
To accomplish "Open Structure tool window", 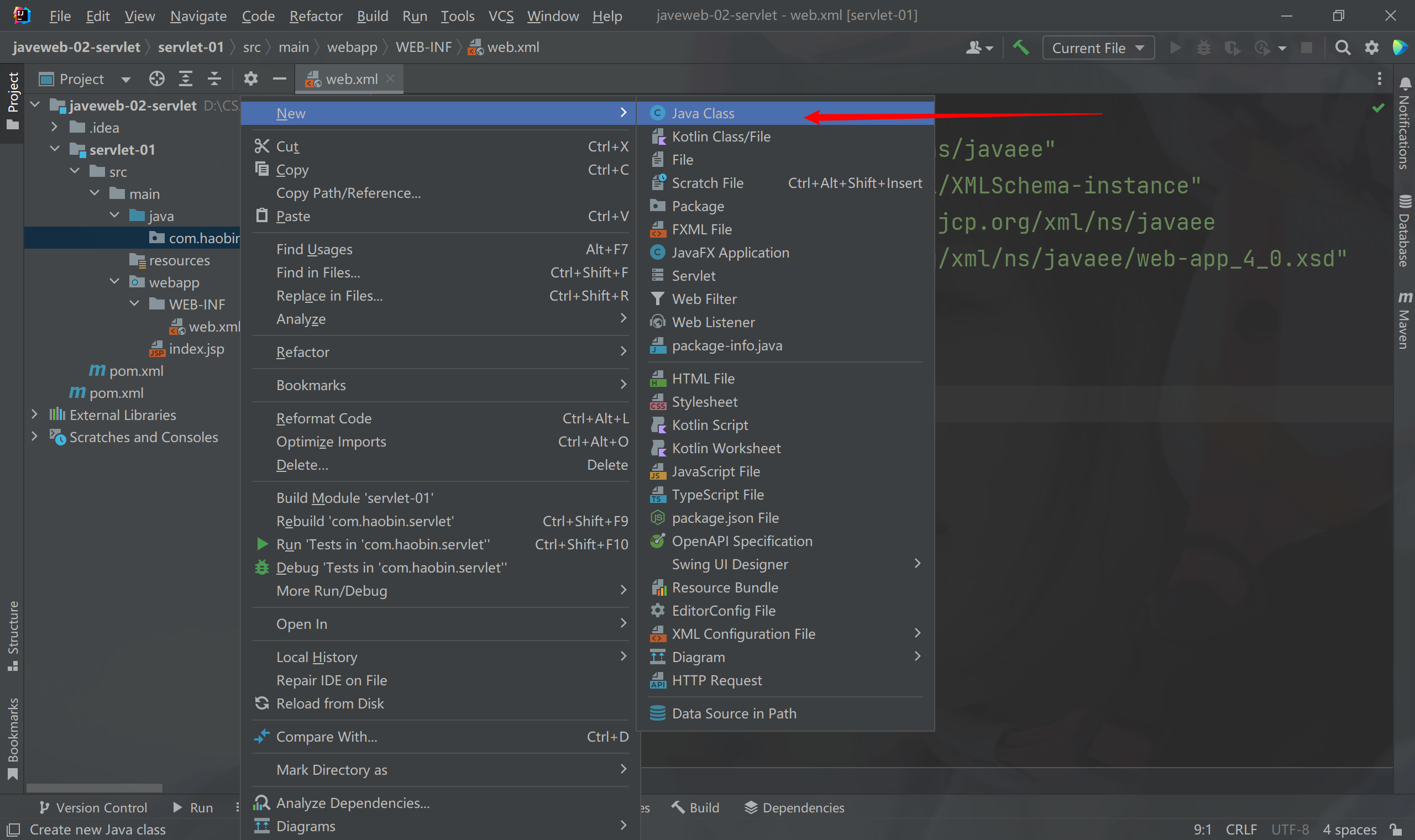I will coord(13,636).
